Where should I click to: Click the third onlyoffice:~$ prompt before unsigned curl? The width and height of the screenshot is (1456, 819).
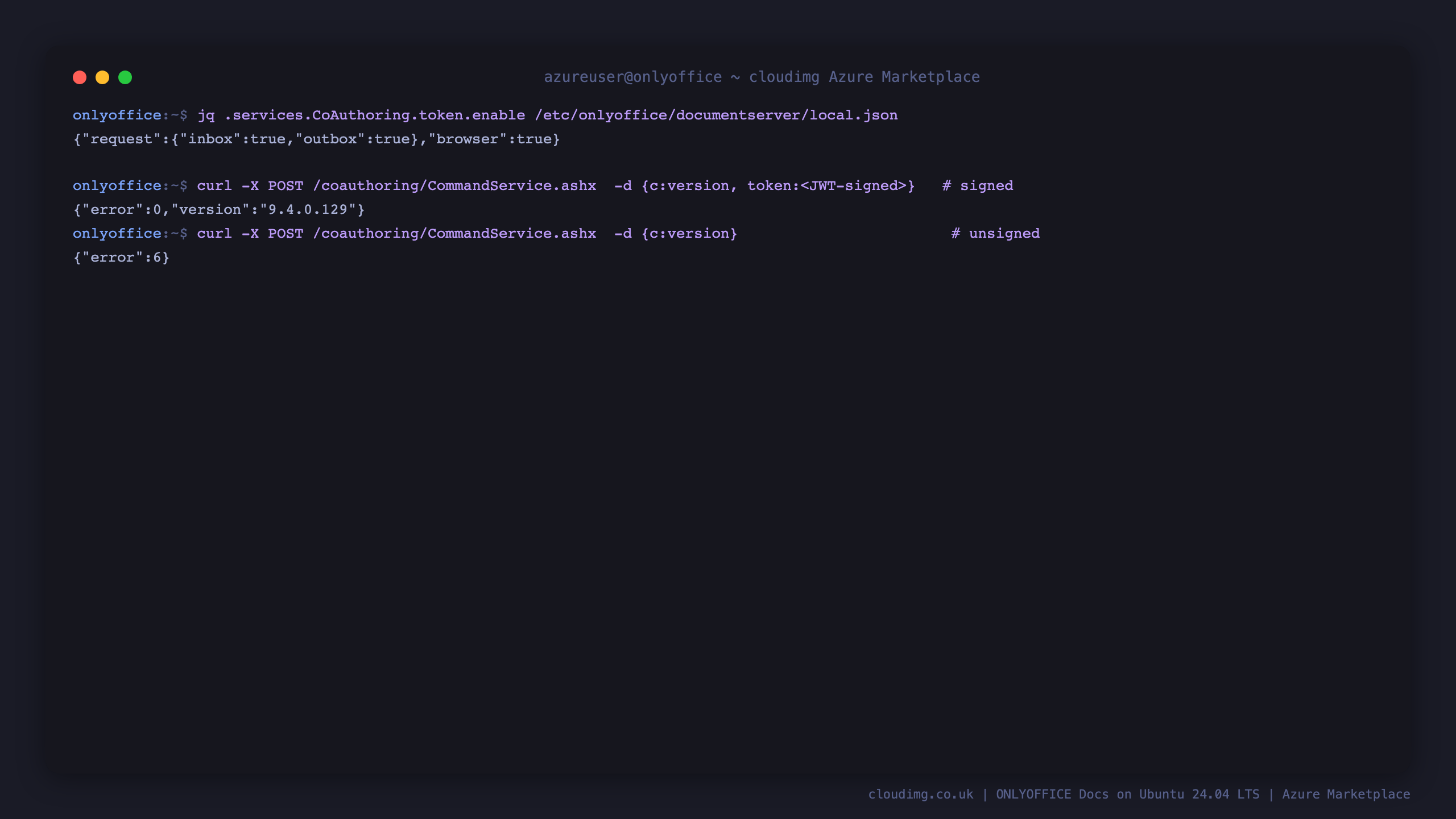click(x=130, y=234)
